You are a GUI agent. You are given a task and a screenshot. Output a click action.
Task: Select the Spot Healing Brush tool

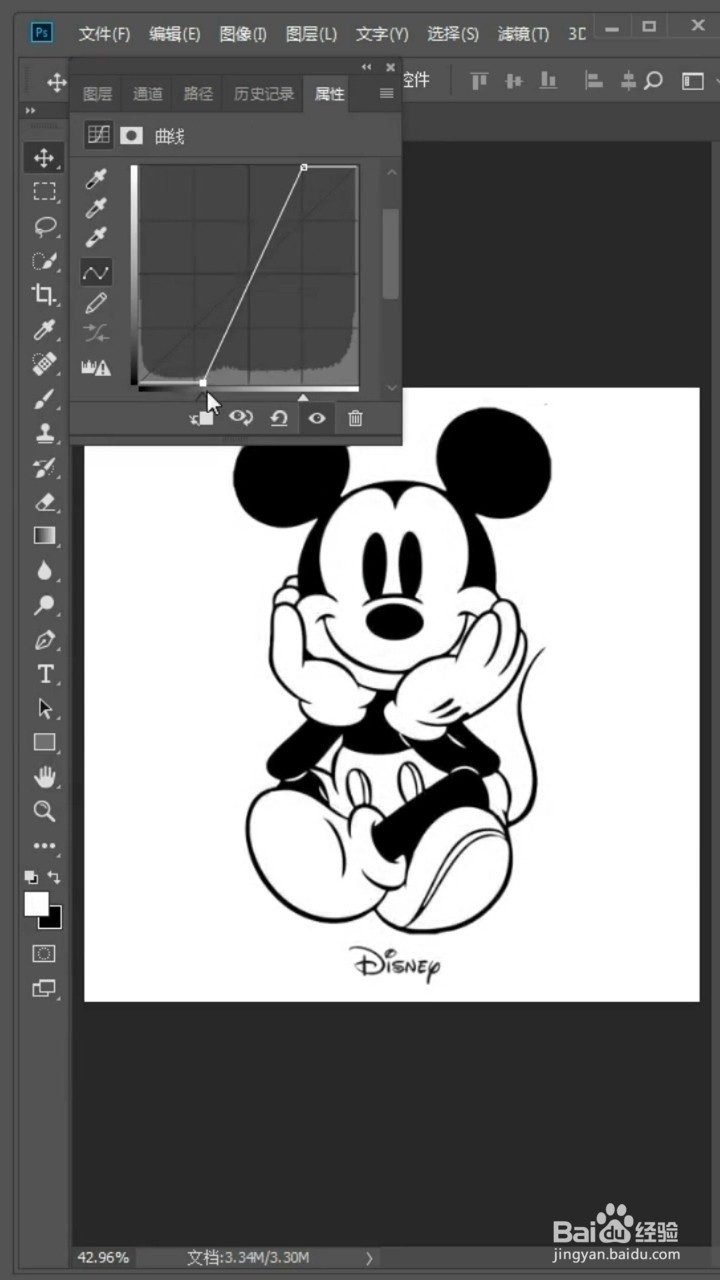(44, 364)
